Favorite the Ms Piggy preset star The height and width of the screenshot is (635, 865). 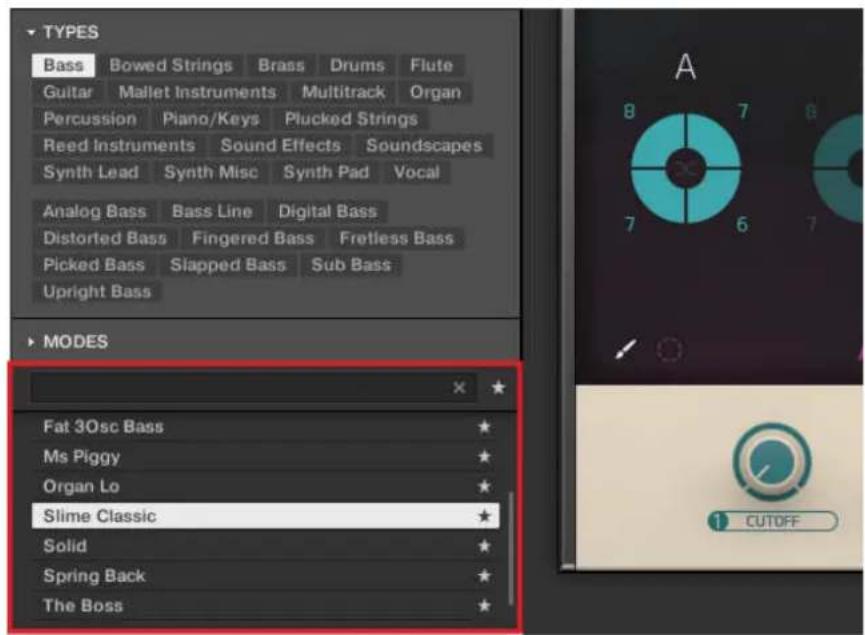485,456
